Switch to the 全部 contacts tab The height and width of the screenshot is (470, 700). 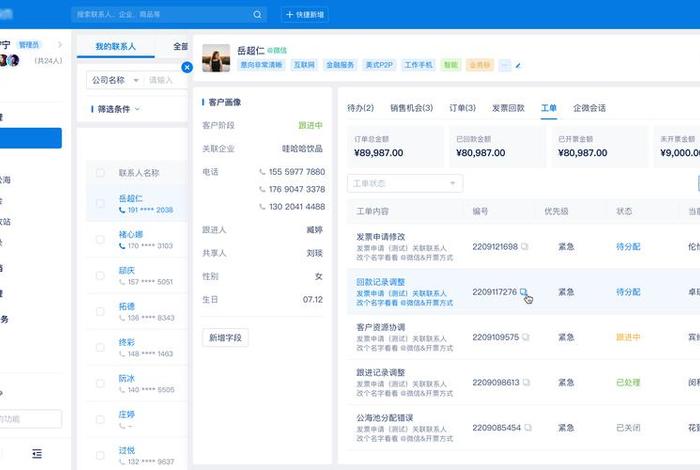pos(180,46)
